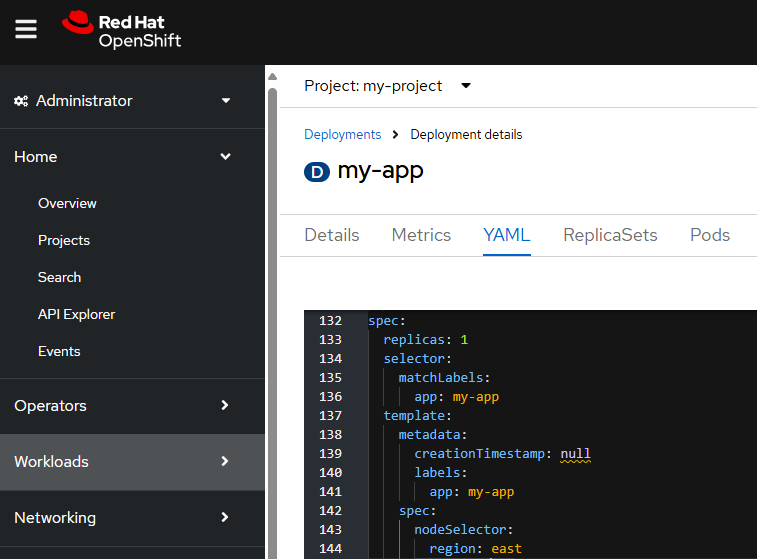This screenshot has width=757, height=559.
Task: Click 'spec:' on line 142
Action: (x=417, y=511)
